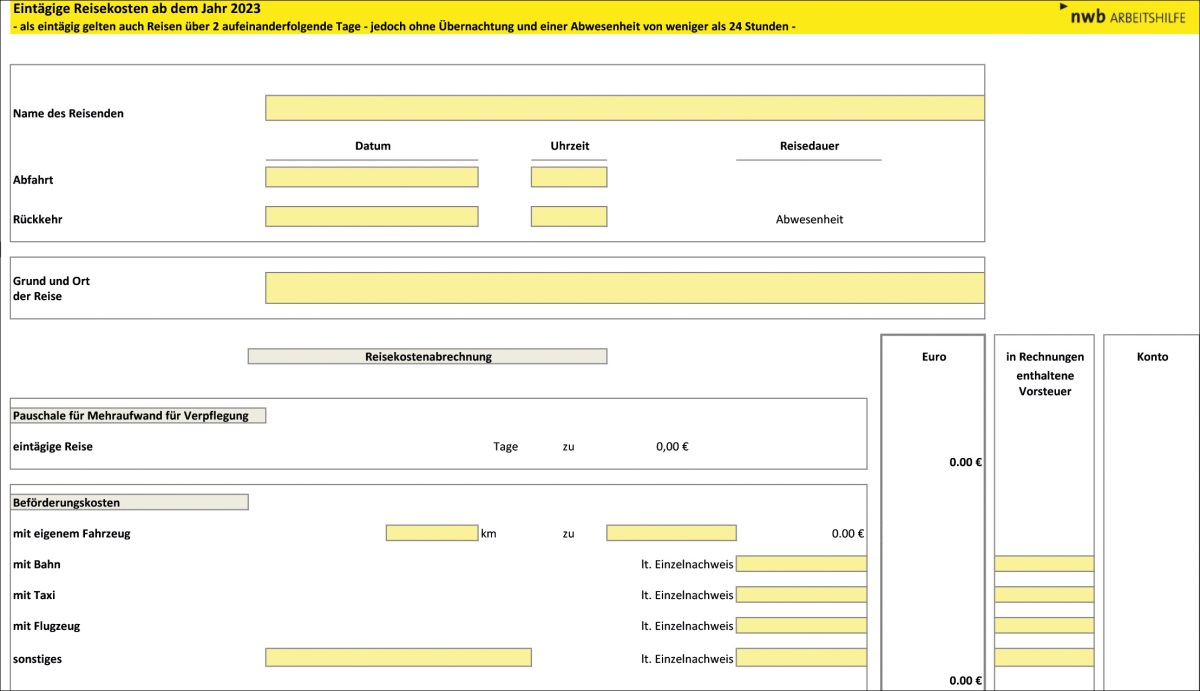Image resolution: width=1200 pixels, height=691 pixels.
Task: Select the sonstiges Einzelnachweis amount field
Action: [x=801, y=657]
